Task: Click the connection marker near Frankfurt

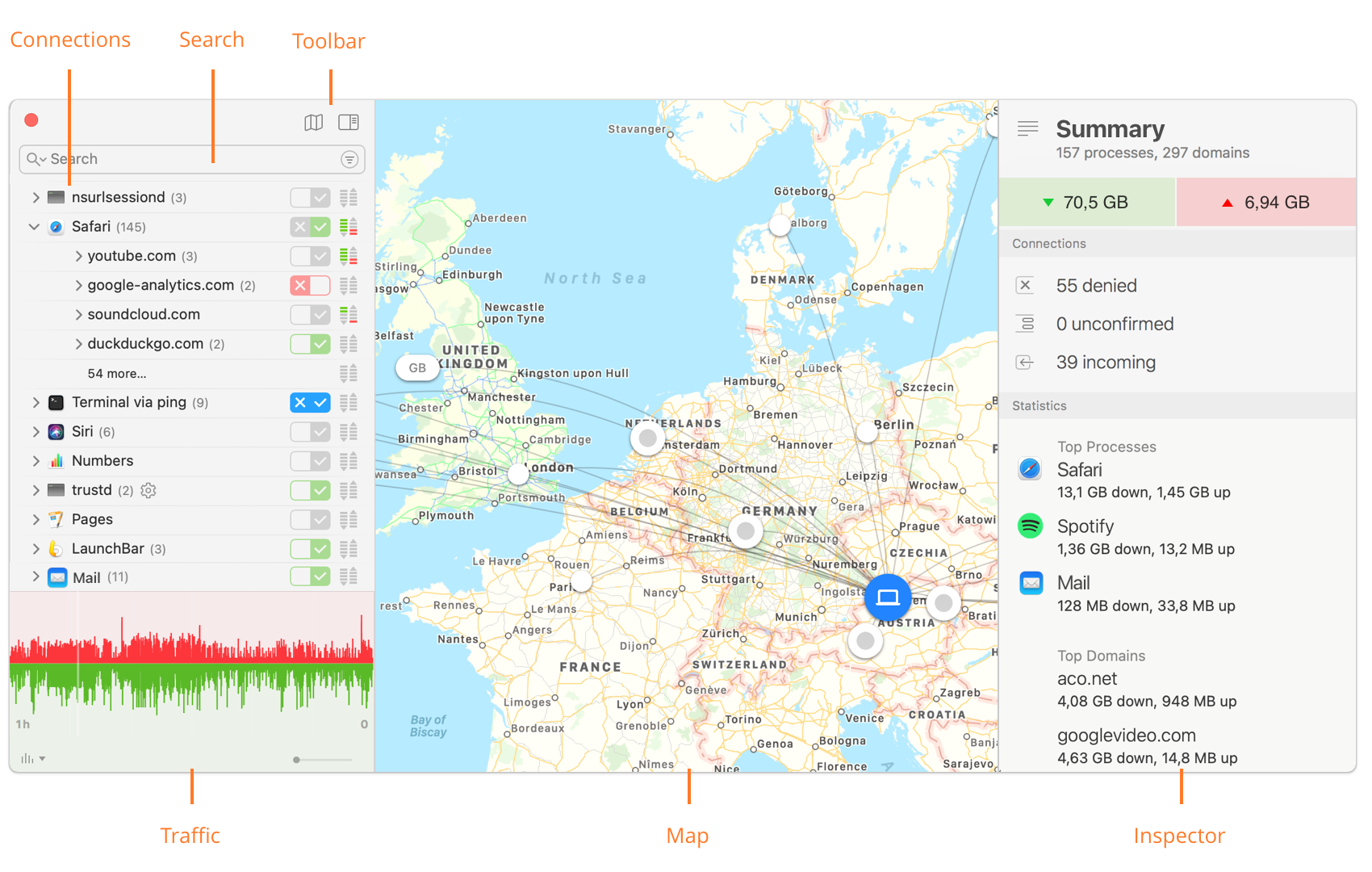Action: pos(746,531)
